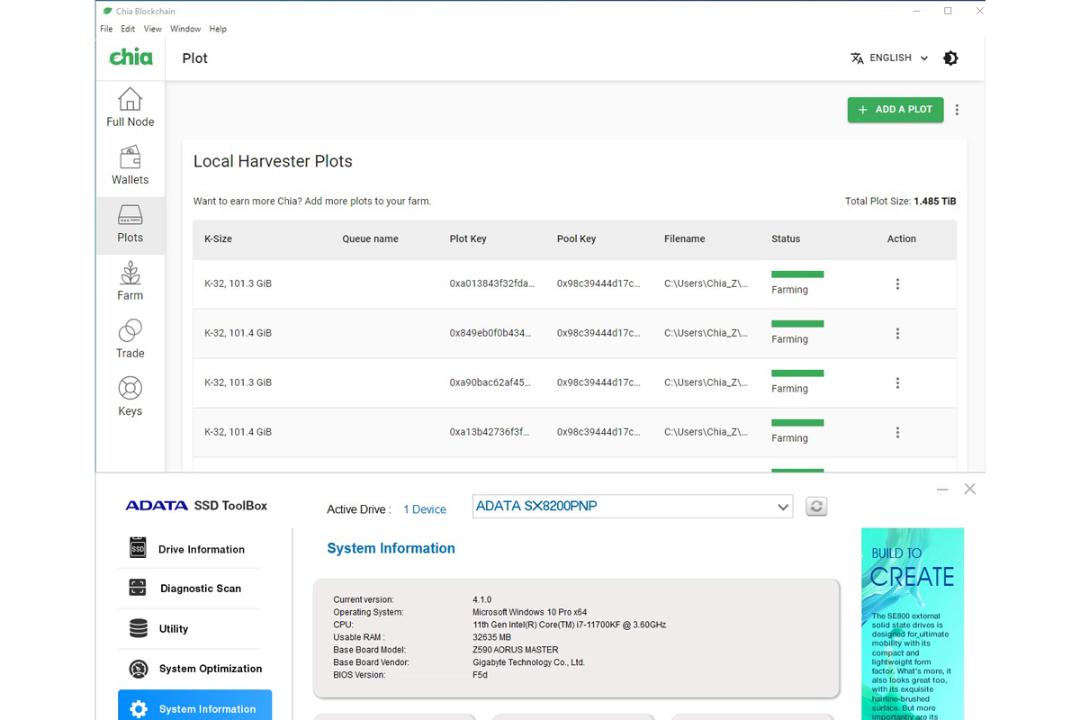1080x720 pixels.
Task: Select the BIOS Version F5d text
Action: click(480, 675)
